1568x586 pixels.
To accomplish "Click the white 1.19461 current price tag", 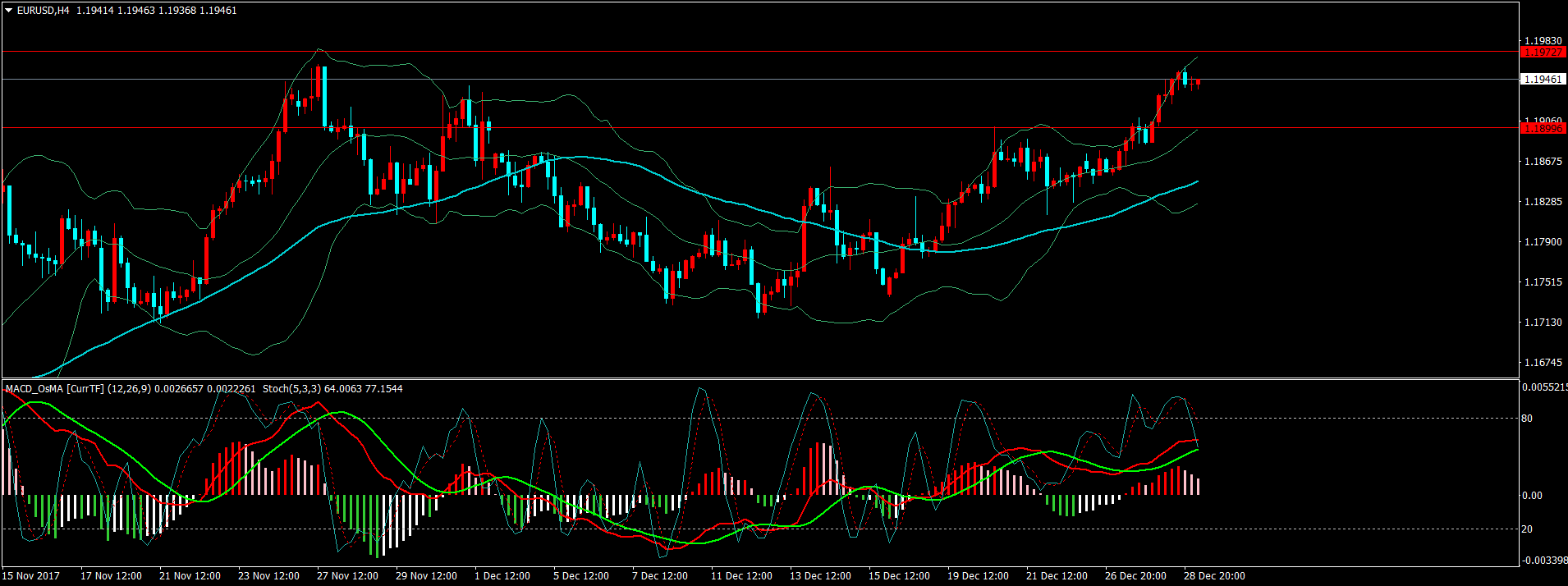I will (x=1543, y=80).
